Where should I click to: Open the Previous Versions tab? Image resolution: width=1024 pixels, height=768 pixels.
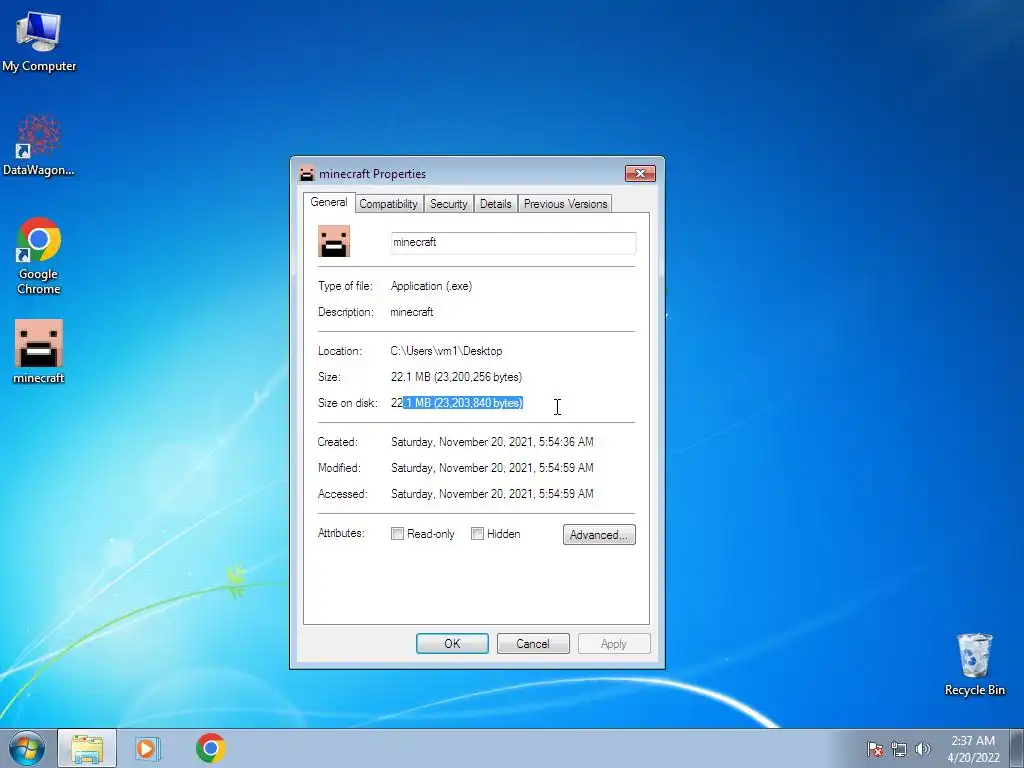[x=566, y=204]
